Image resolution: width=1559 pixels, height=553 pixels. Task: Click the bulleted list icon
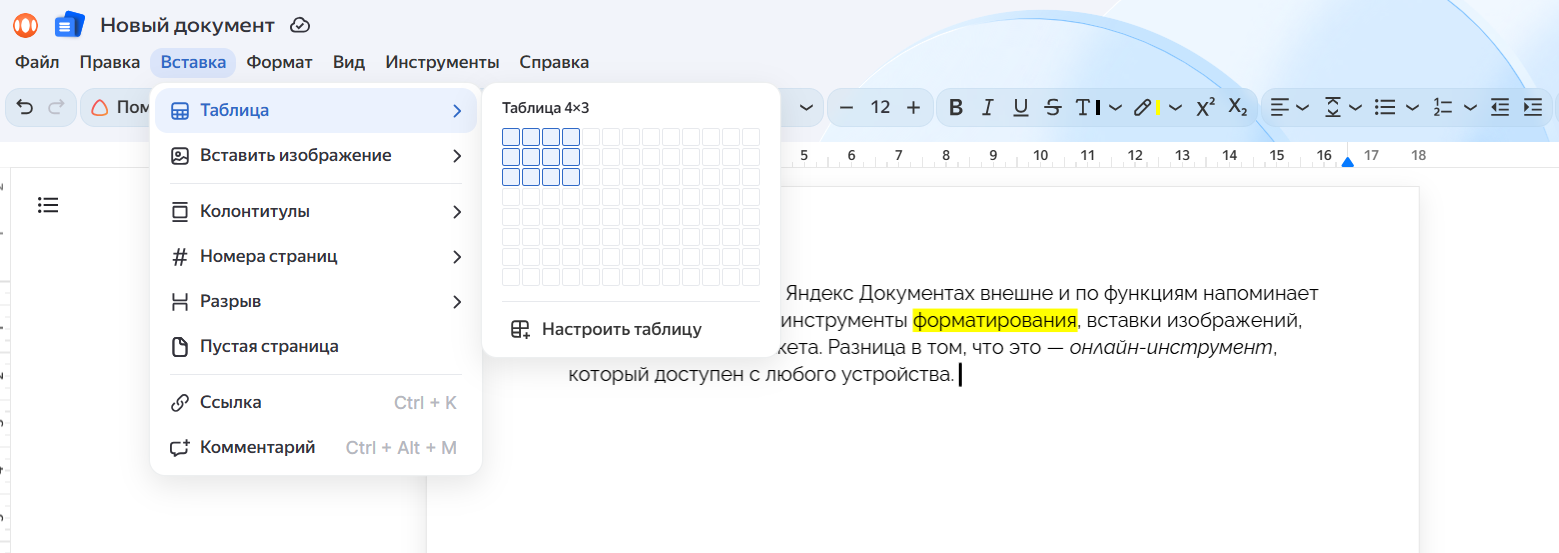pos(1385,108)
